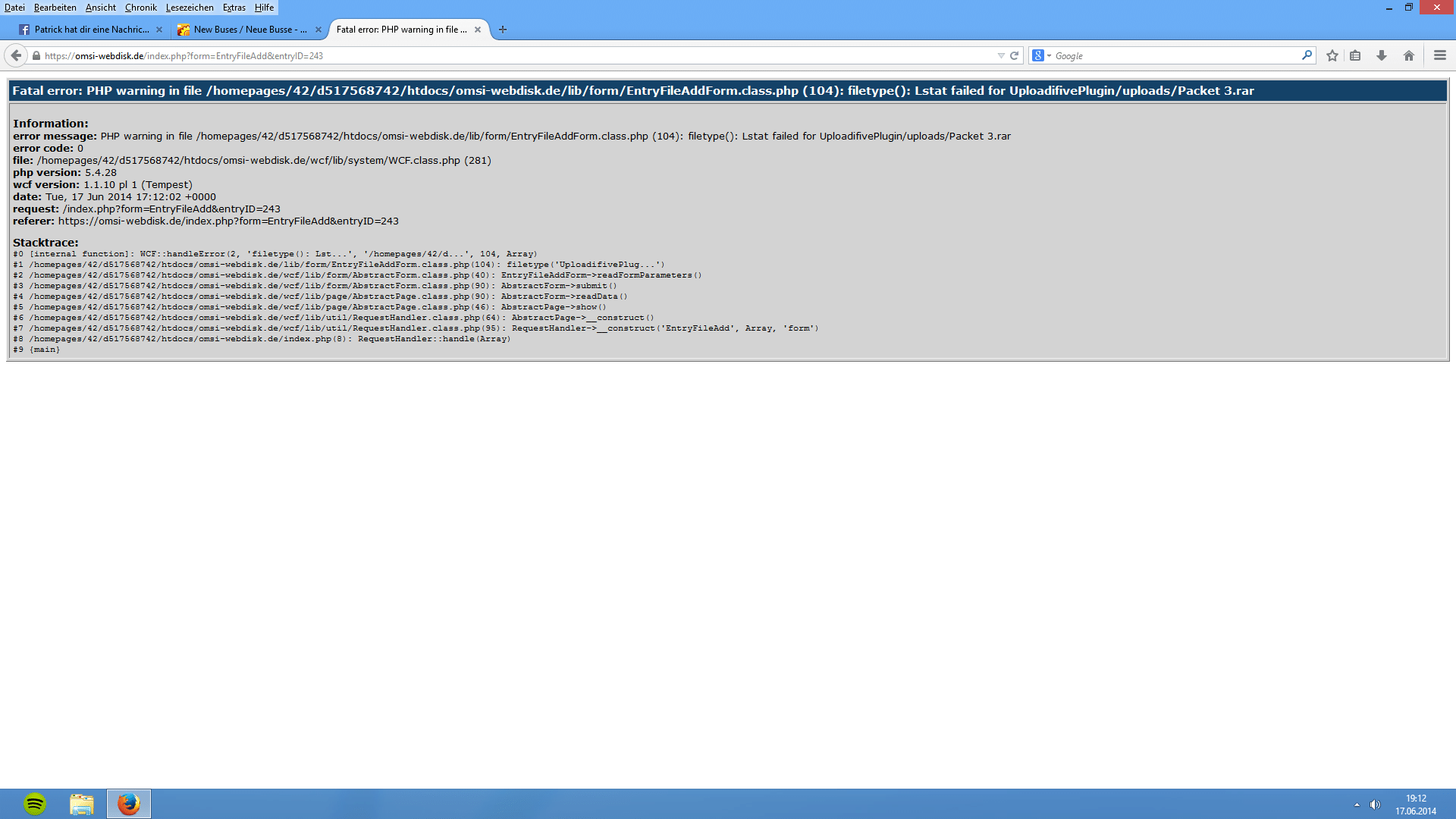Open a new tab with plus button
Image resolution: width=1456 pixels, height=819 pixels.
[x=503, y=30]
